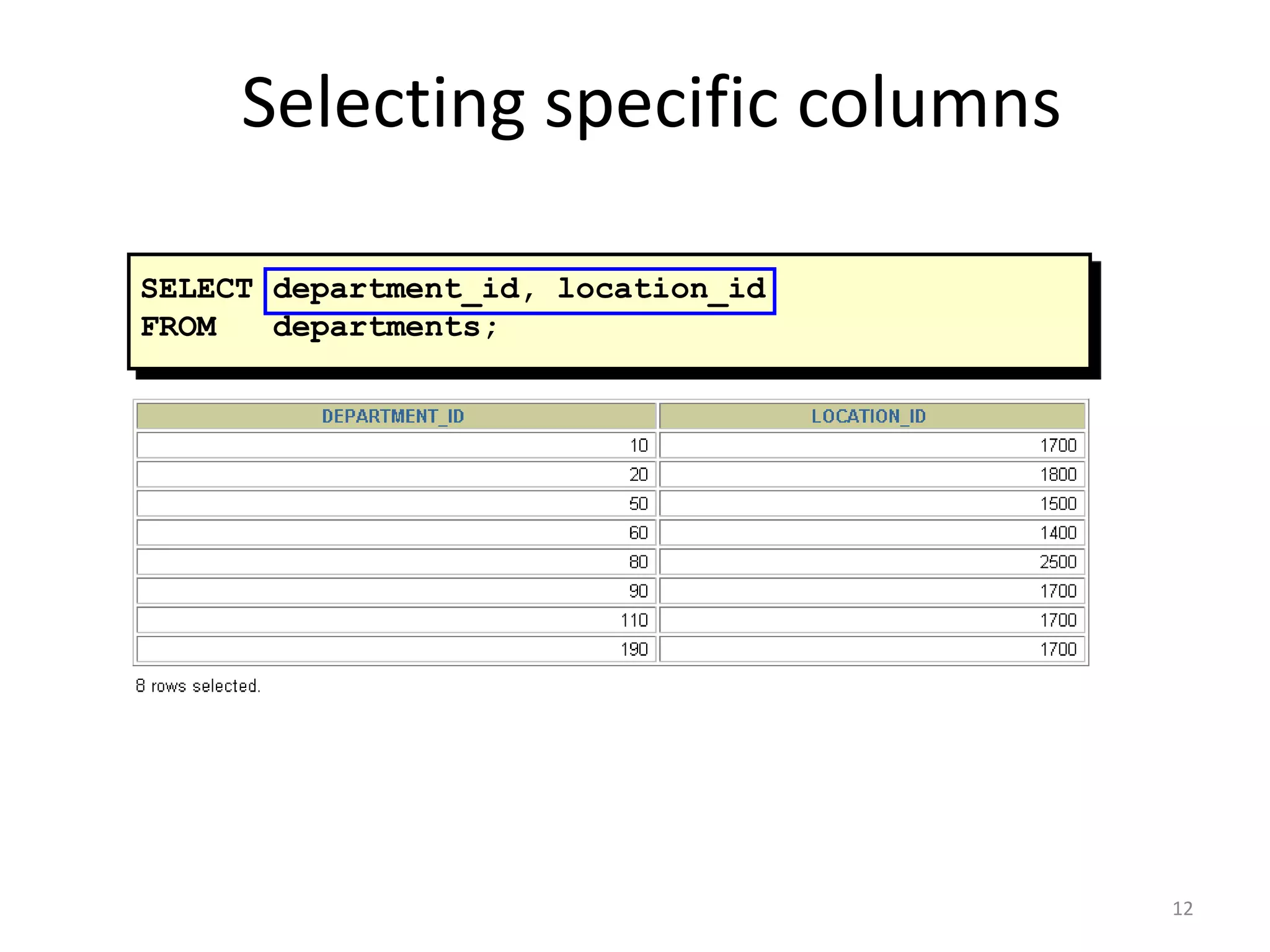Select the department ID cell 10

(396, 445)
